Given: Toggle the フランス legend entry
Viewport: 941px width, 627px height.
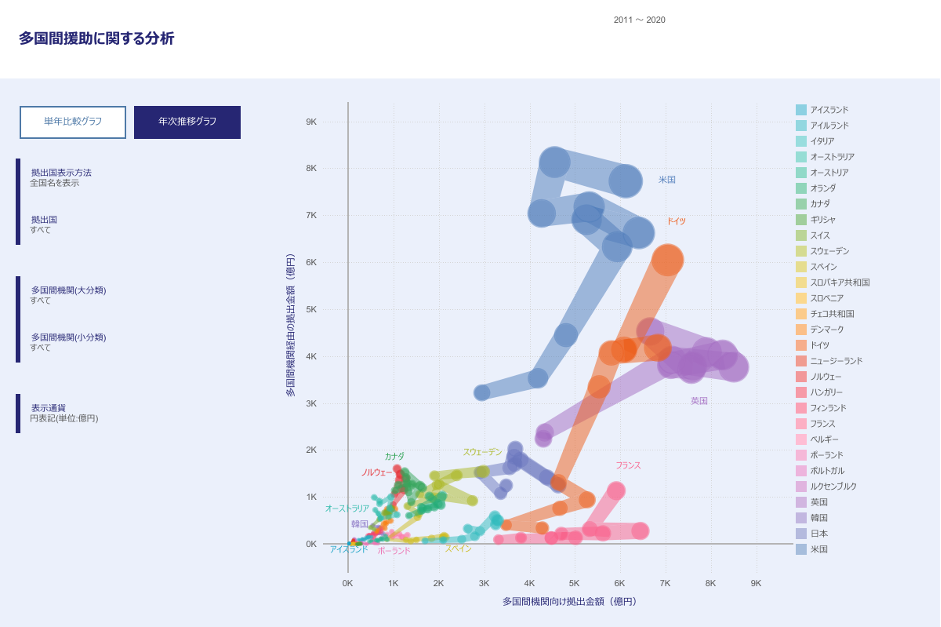Looking at the screenshot, I should click(822, 423).
